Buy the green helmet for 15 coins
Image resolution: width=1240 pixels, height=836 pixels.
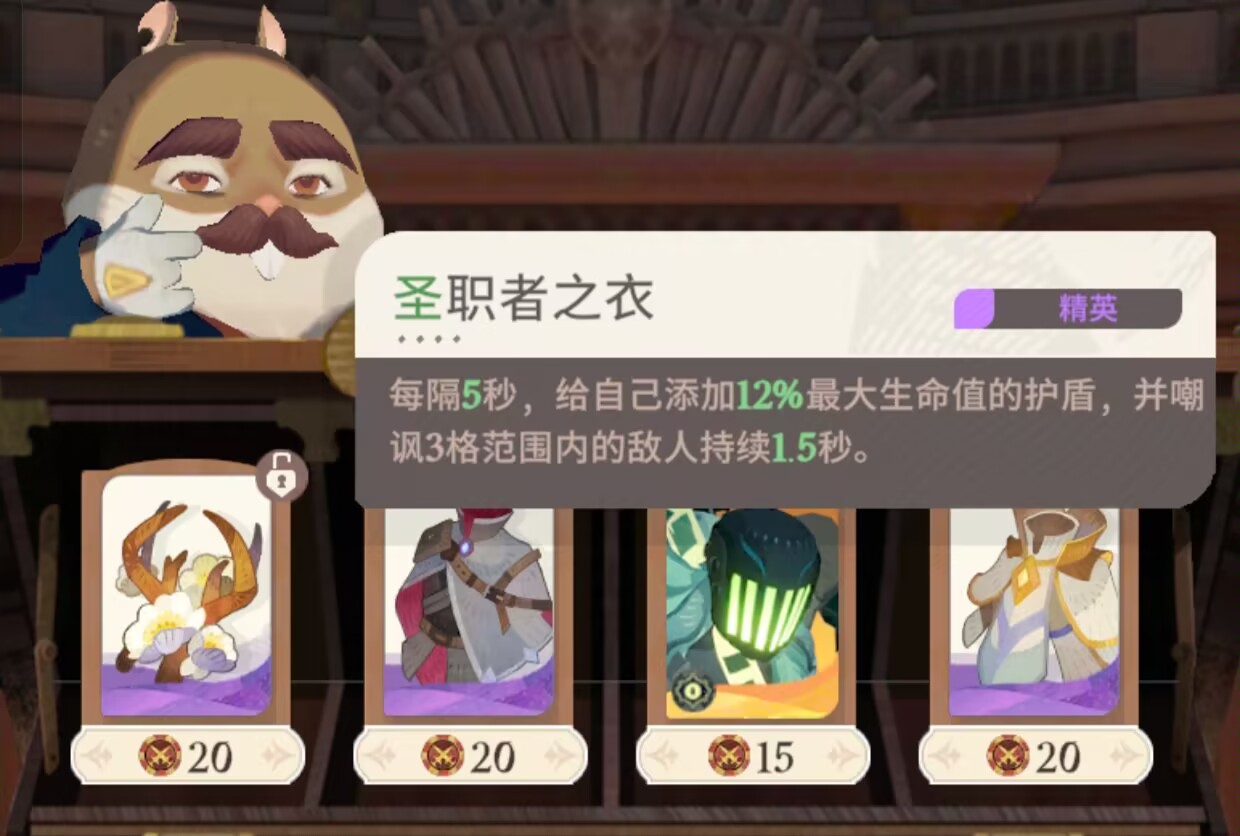click(x=752, y=756)
